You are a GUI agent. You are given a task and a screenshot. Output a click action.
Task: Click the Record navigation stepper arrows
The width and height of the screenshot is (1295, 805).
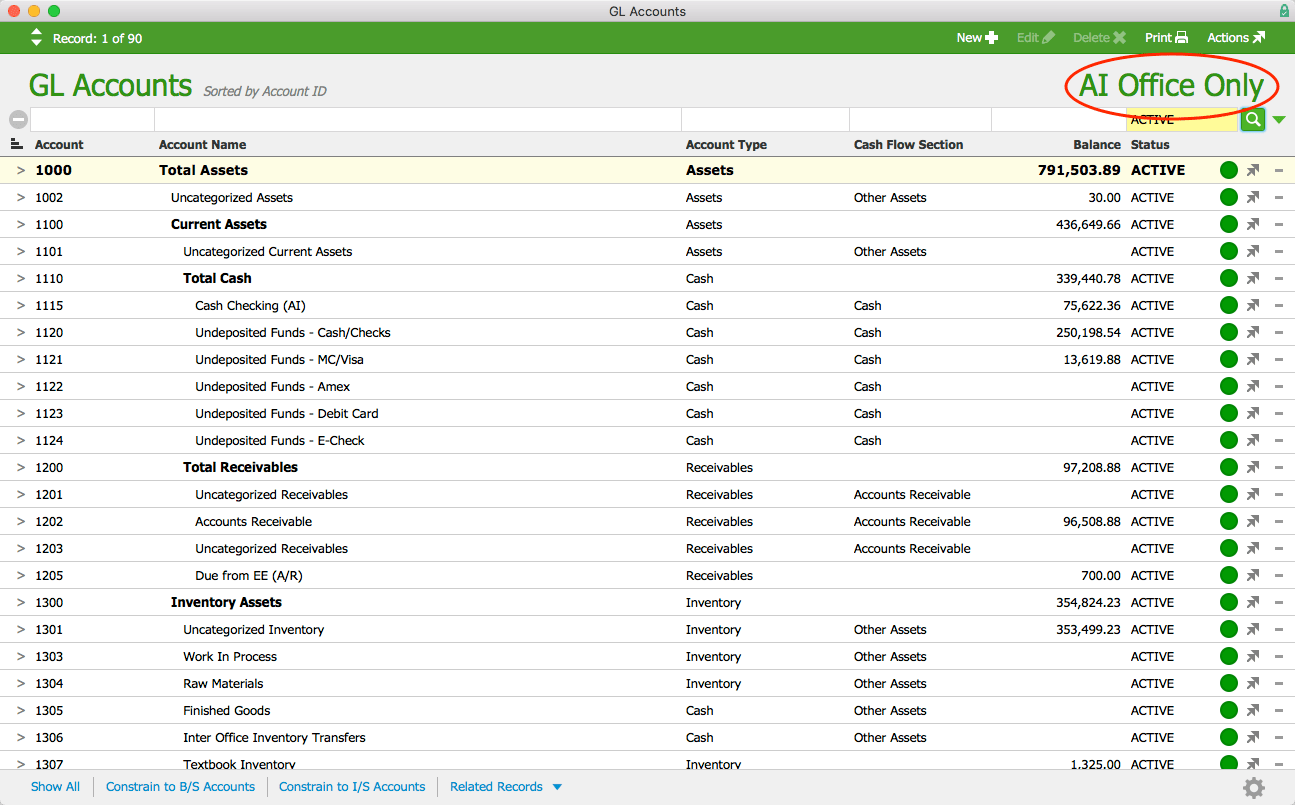coord(36,37)
